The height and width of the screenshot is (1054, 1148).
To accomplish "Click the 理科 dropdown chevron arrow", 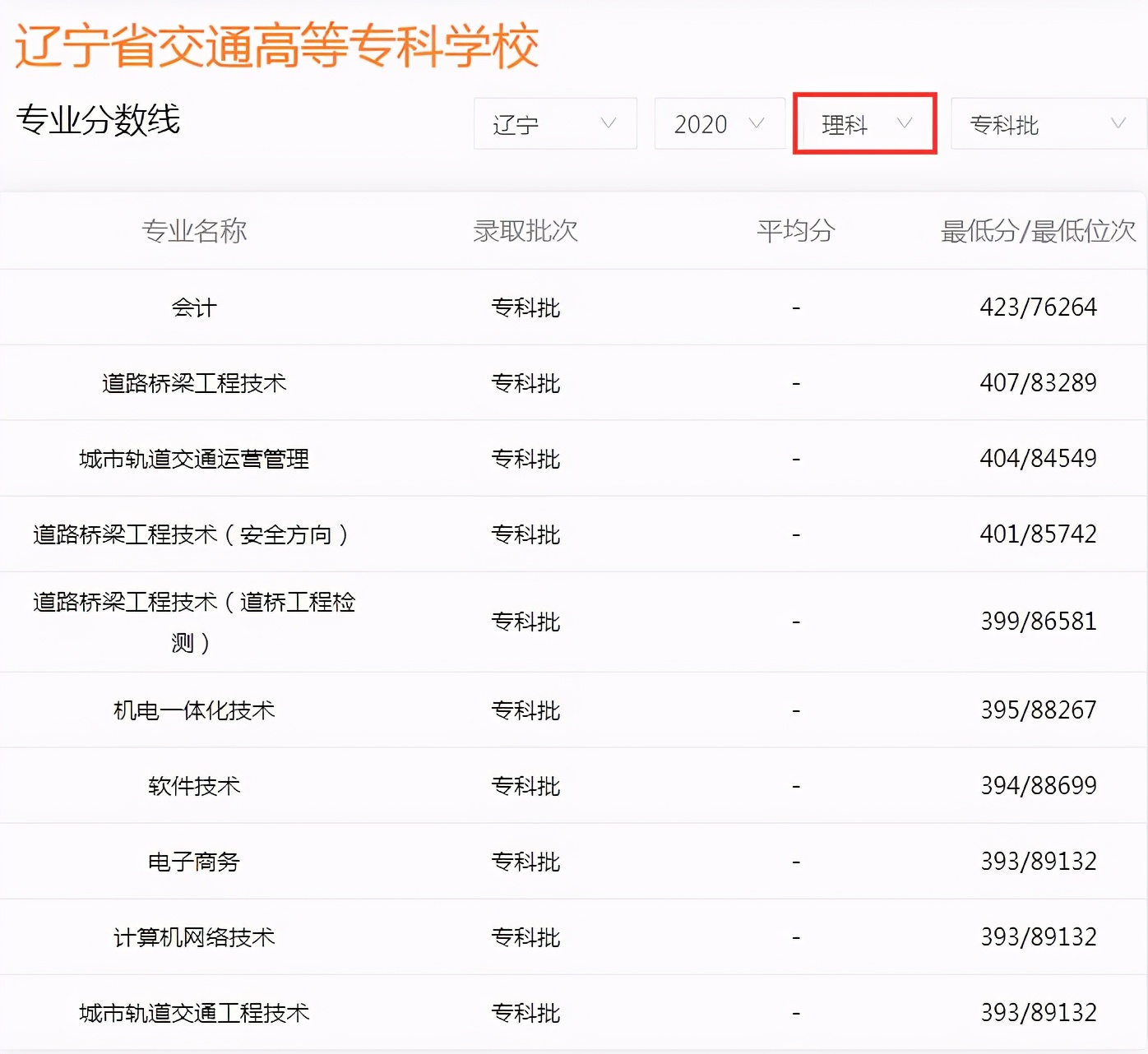I will click(x=905, y=124).
